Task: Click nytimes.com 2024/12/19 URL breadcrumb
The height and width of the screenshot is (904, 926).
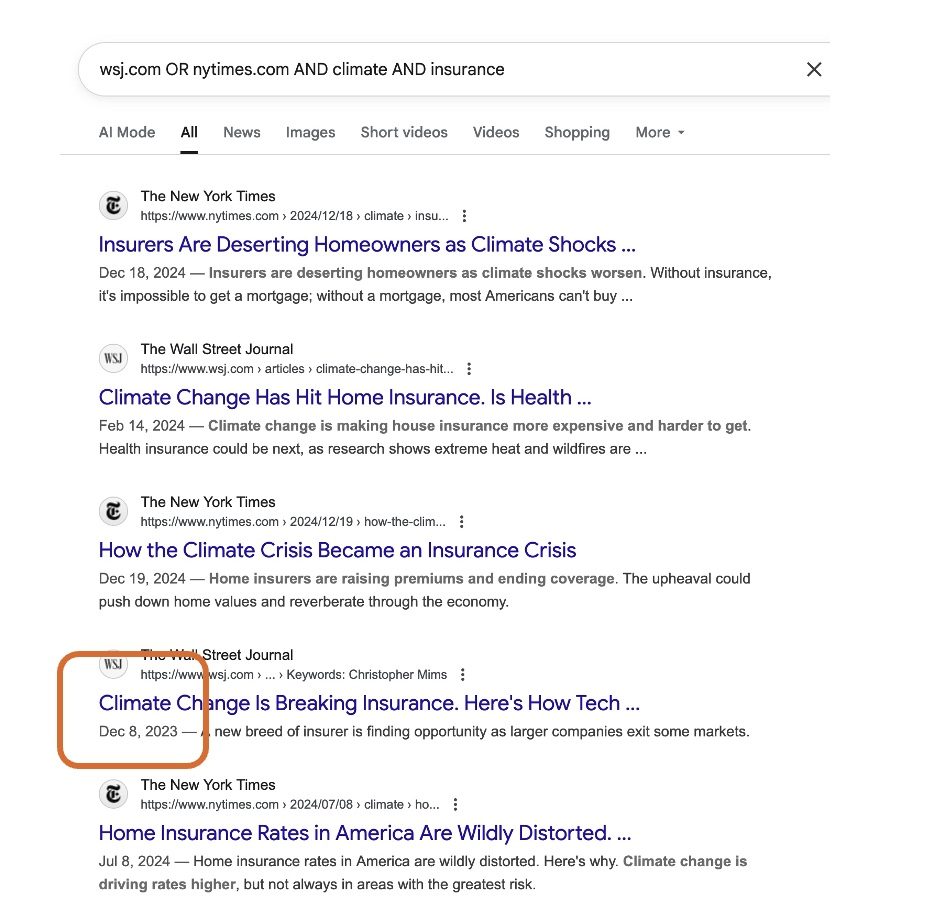Action: (x=293, y=522)
